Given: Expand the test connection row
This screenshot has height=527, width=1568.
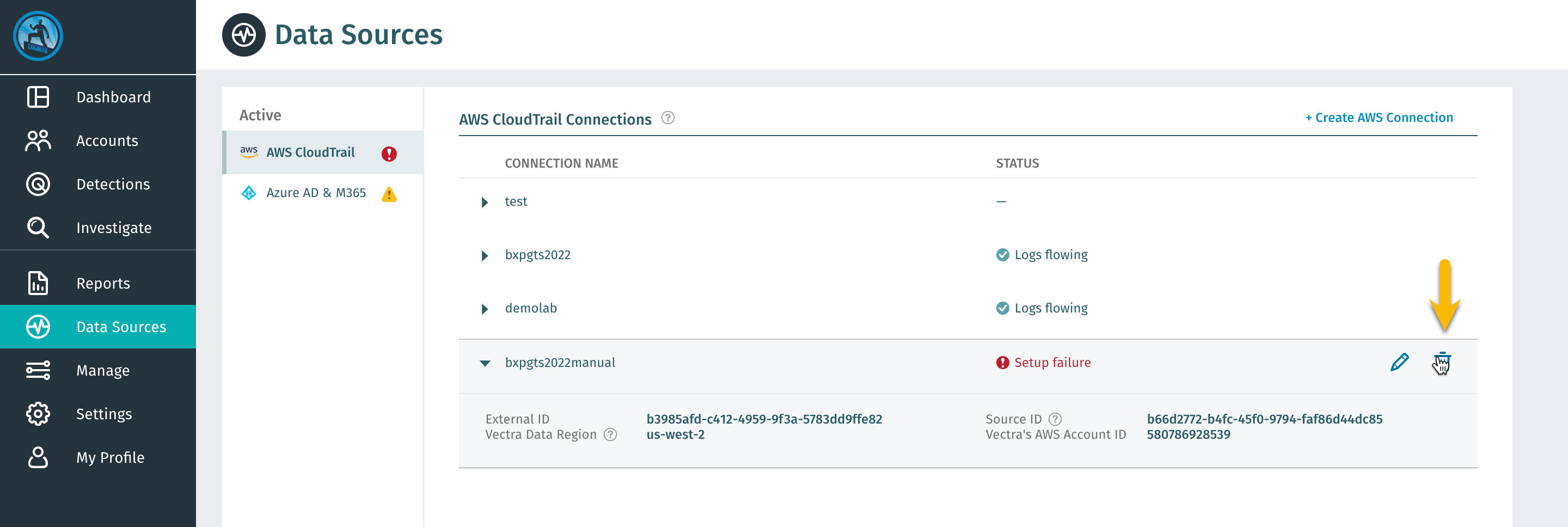Looking at the screenshot, I should [x=485, y=202].
